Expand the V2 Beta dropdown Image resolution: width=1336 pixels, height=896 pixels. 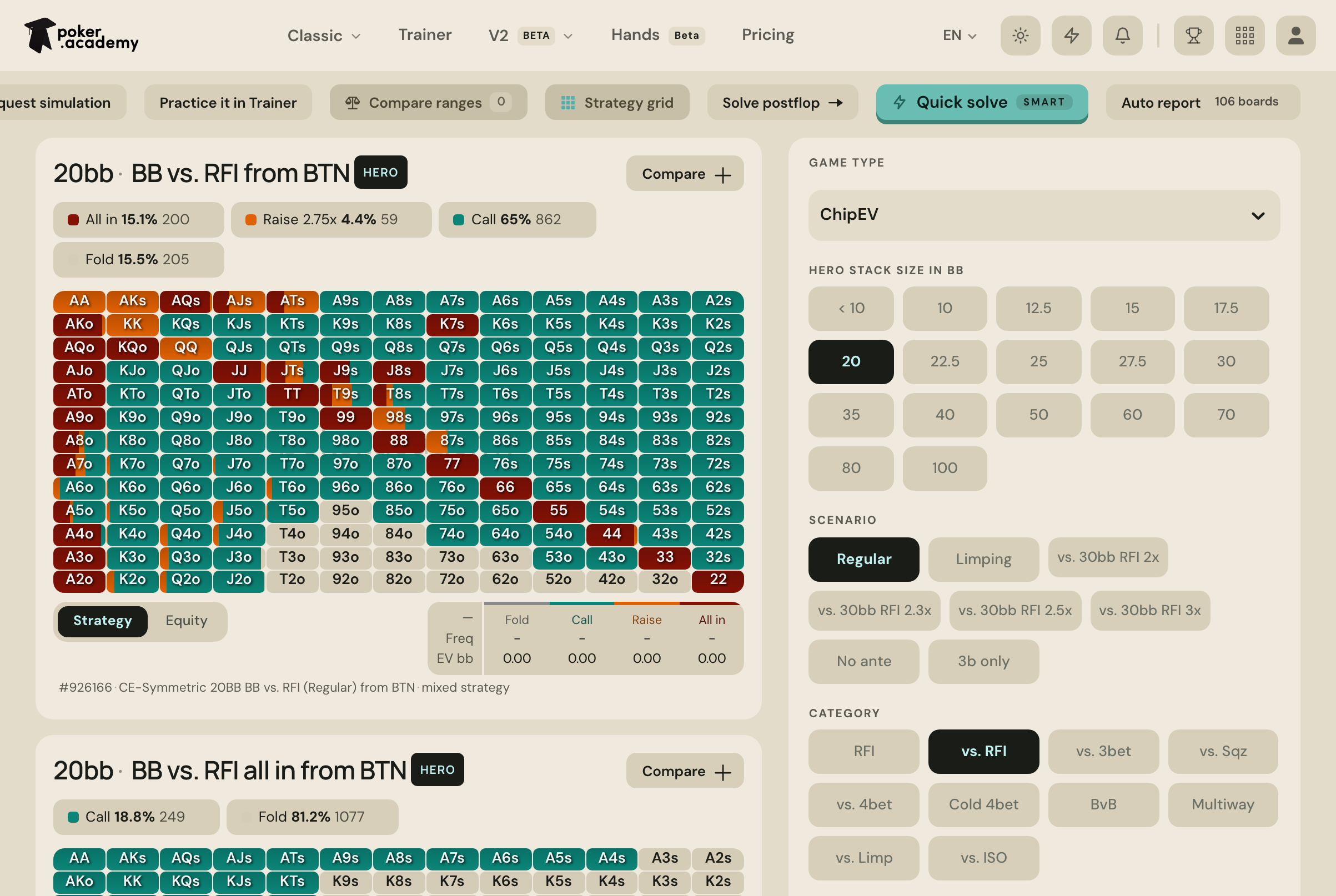[x=530, y=36]
